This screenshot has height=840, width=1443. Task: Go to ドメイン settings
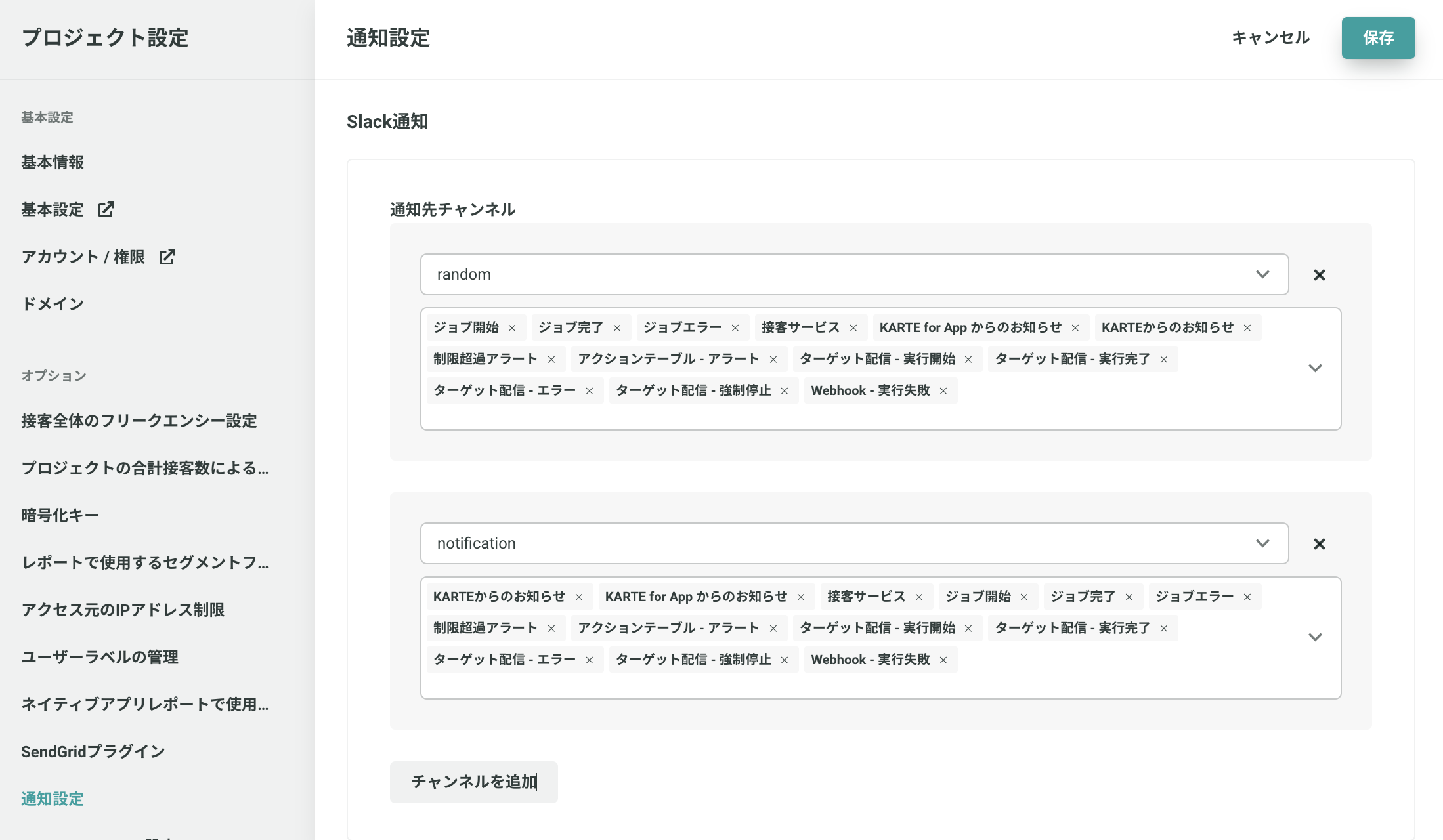point(53,304)
